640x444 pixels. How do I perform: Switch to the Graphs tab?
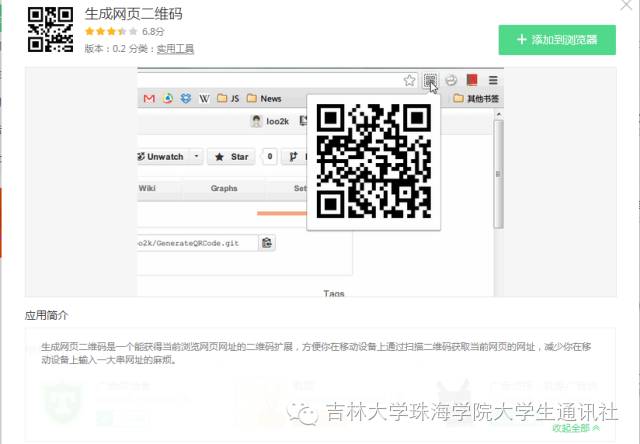224,188
